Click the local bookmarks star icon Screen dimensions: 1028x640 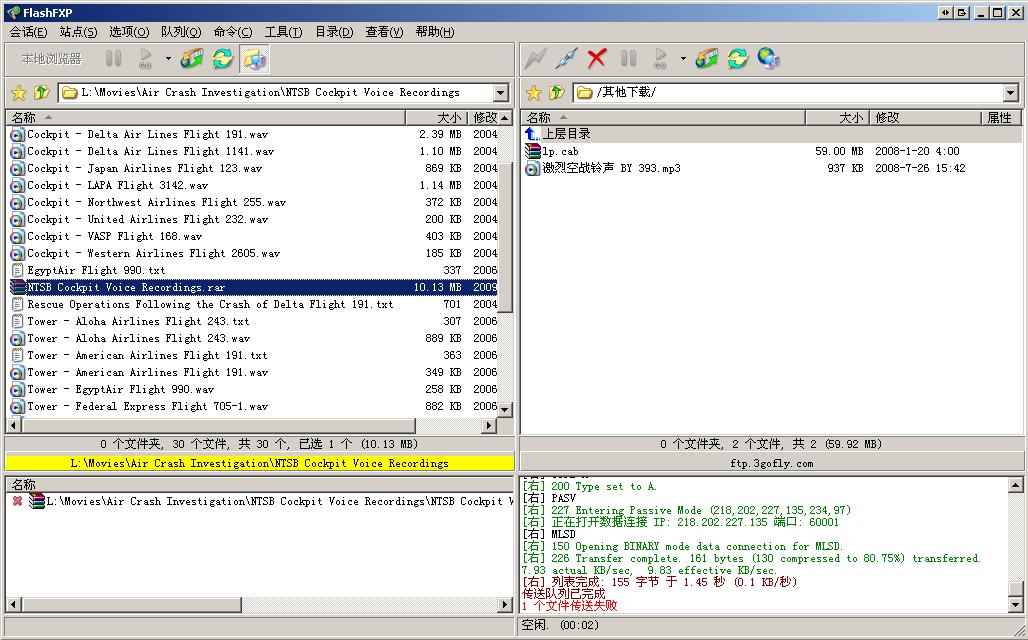19,92
